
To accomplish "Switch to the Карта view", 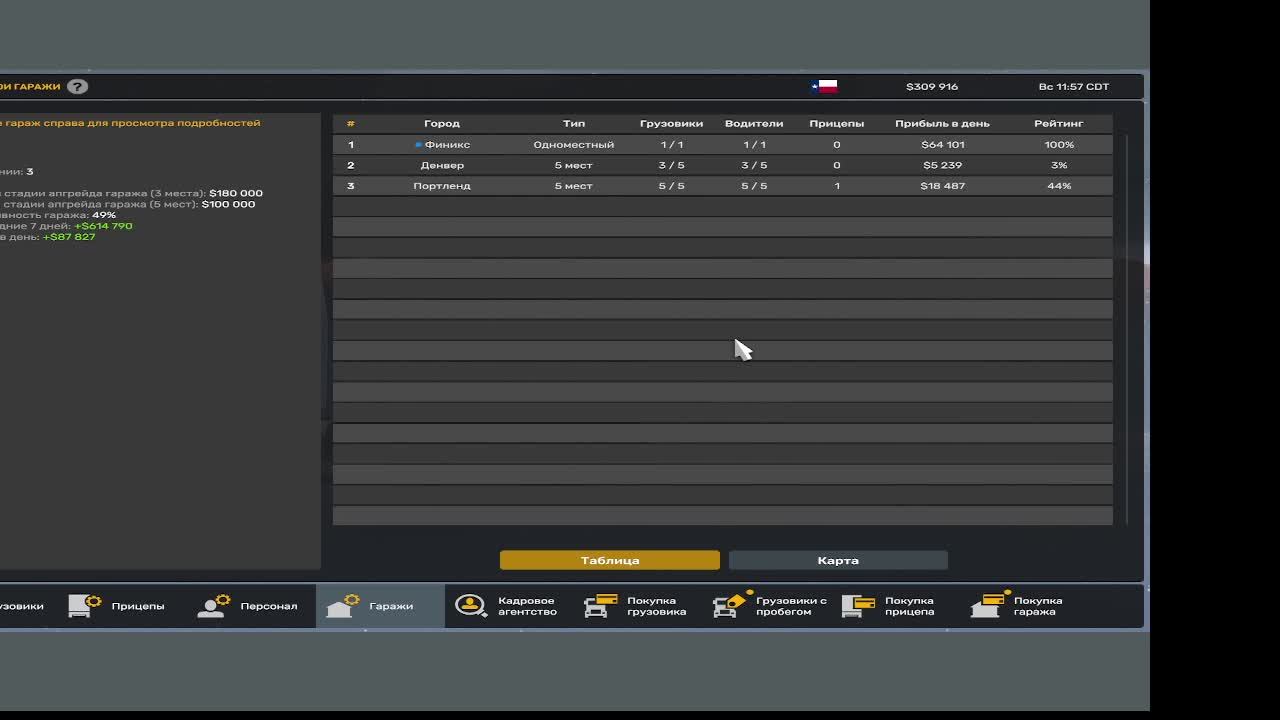I will coord(838,560).
